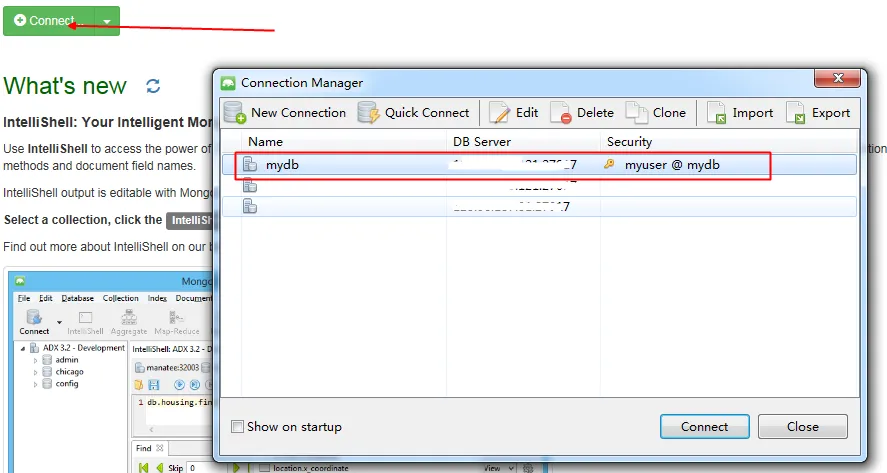Click save disk icon in IntelliShell toolbar

pyautogui.click(x=153, y=385)
